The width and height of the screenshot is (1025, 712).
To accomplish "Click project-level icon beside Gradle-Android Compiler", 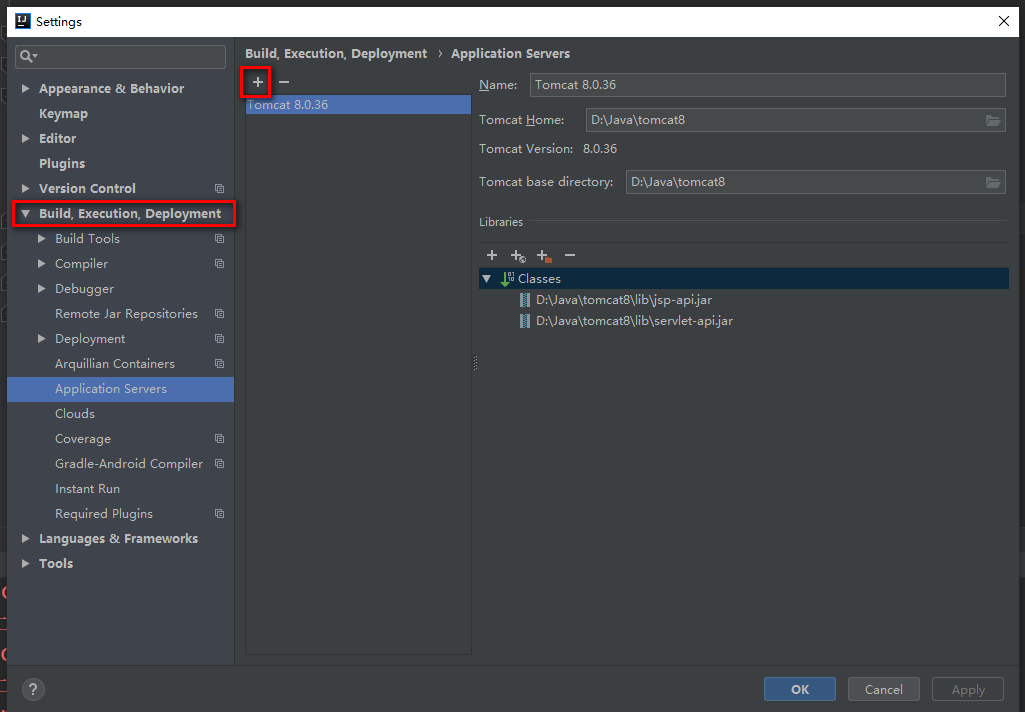I will tap(220, 464).
